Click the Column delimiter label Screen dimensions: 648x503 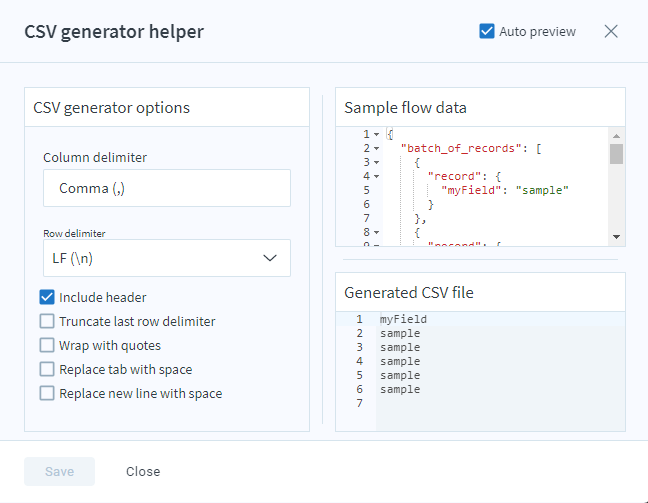95,157
